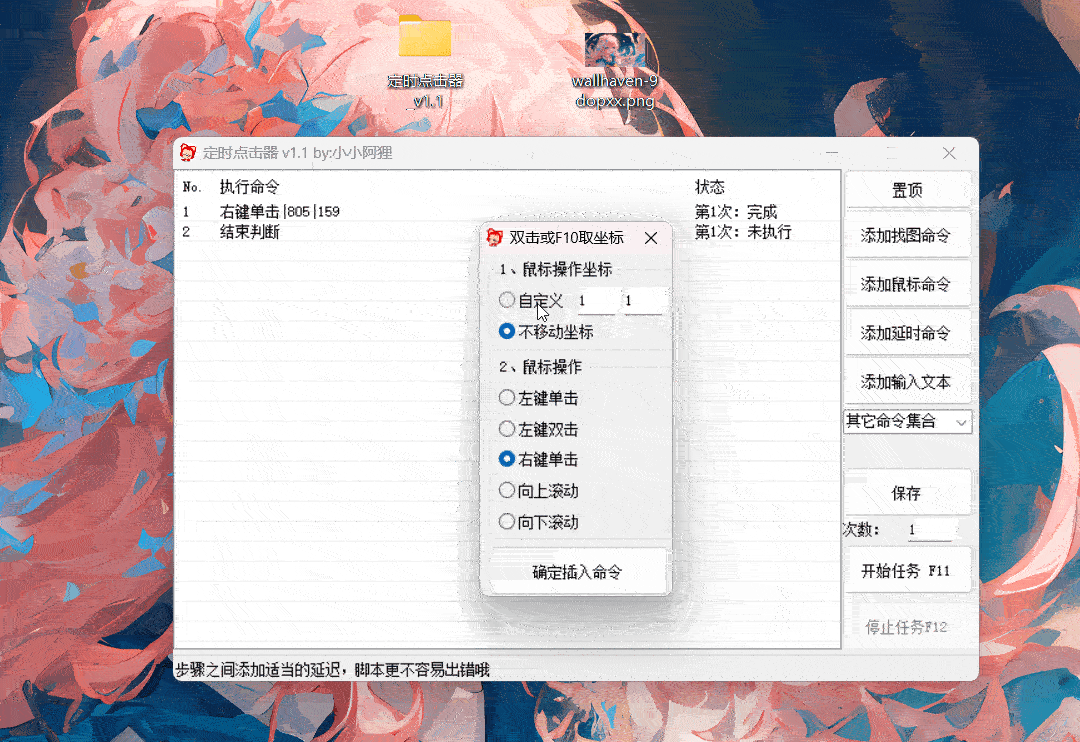Click 添加延时命令 button

coord(907,333)
